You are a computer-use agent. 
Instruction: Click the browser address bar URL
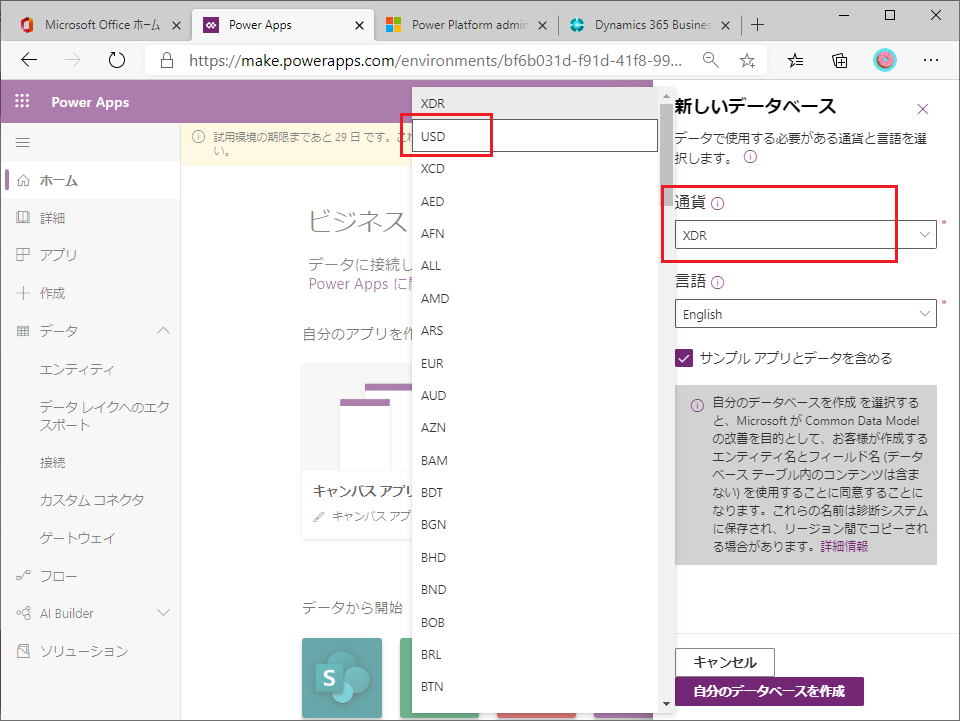[x=435, y=60]
